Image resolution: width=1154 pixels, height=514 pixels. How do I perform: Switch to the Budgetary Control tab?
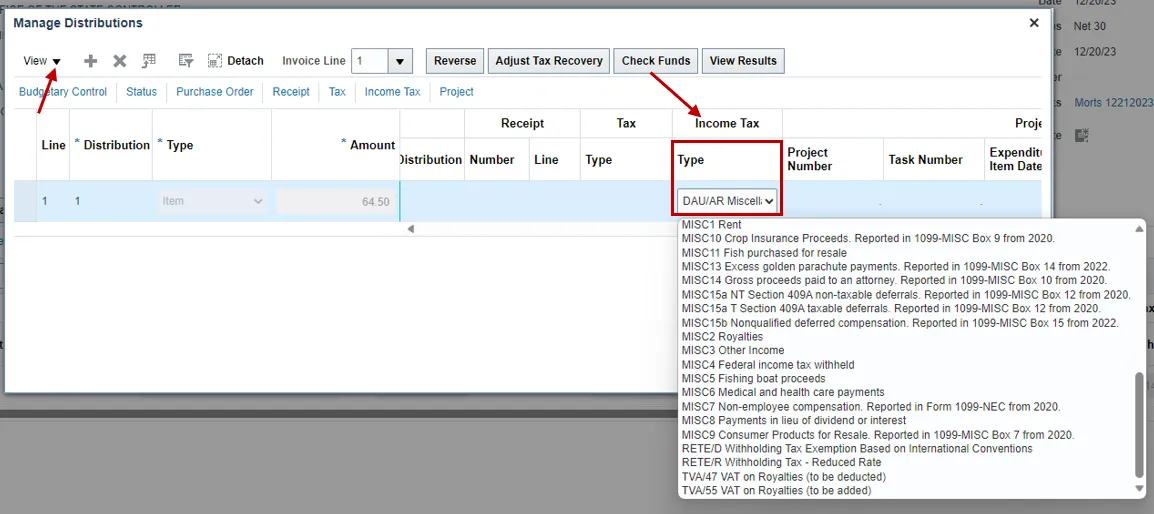(63, 92)
